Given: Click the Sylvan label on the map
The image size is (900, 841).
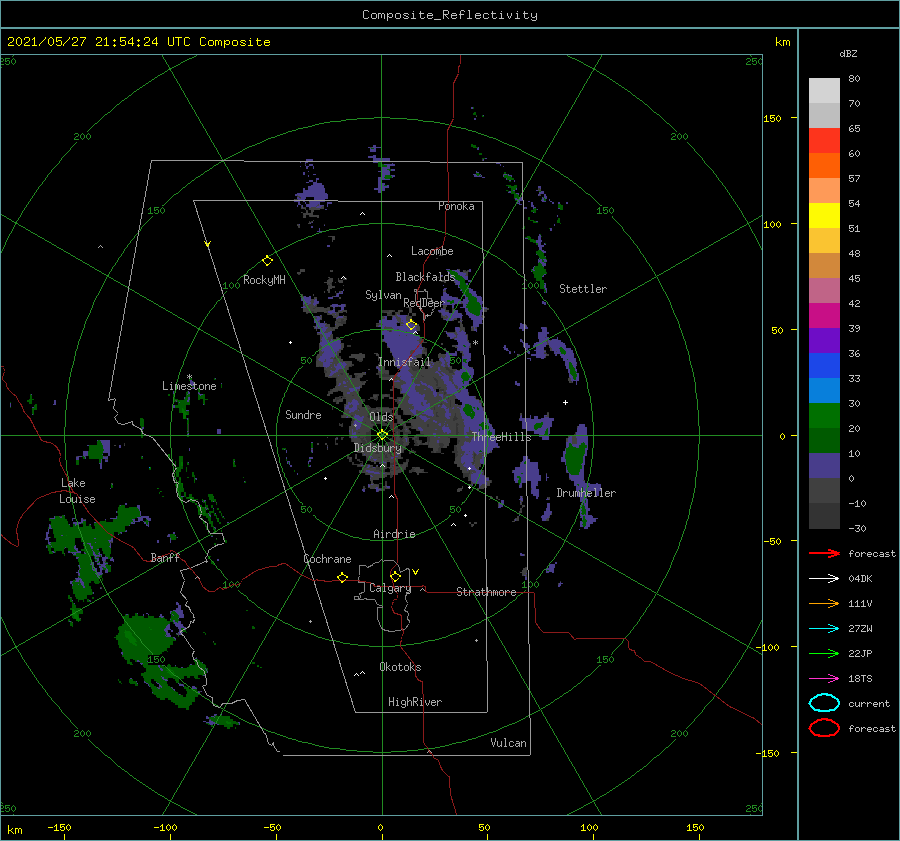Looking at the screenshot, I should (383, 295).
